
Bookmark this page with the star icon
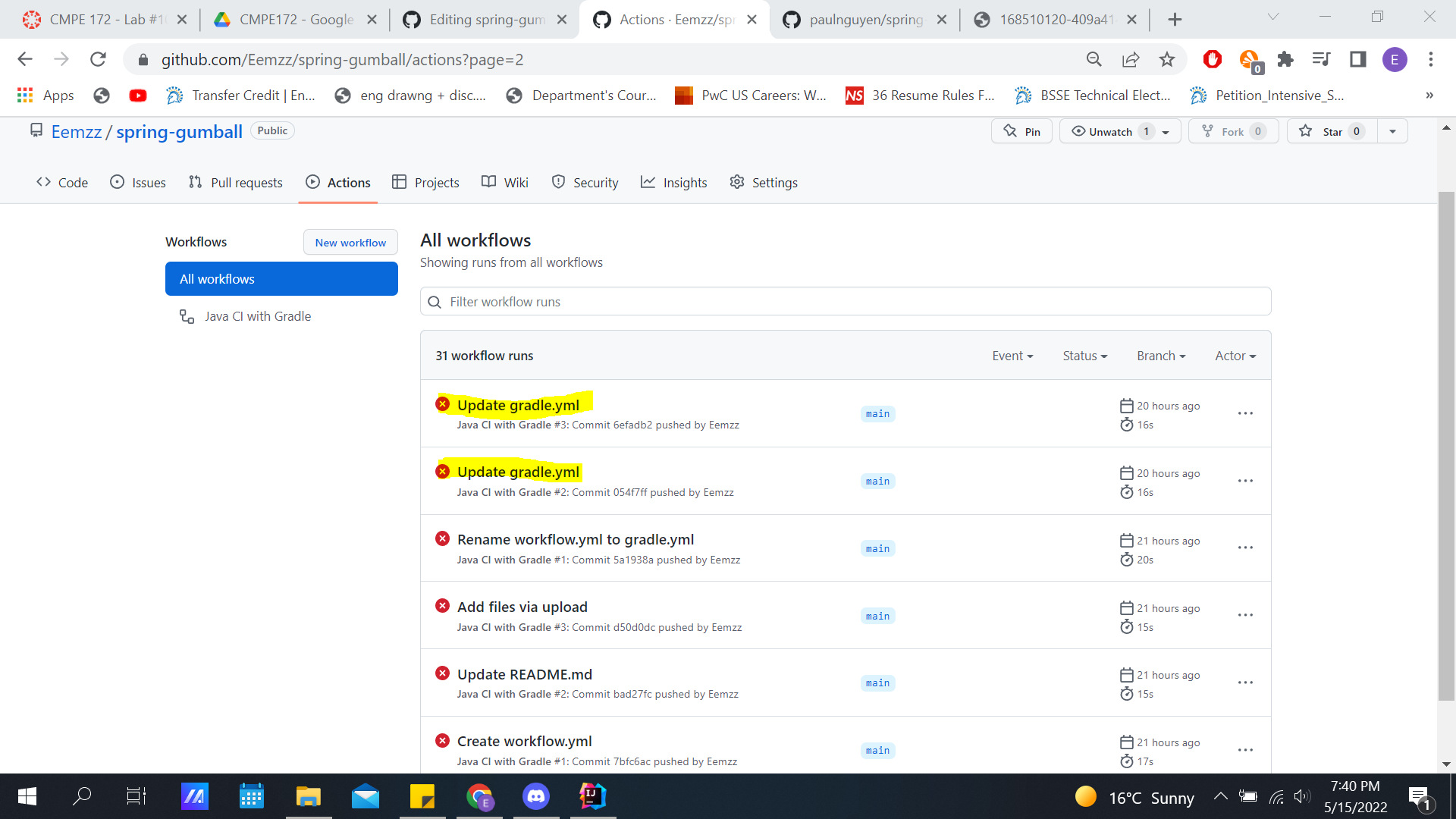[1167, 59]
